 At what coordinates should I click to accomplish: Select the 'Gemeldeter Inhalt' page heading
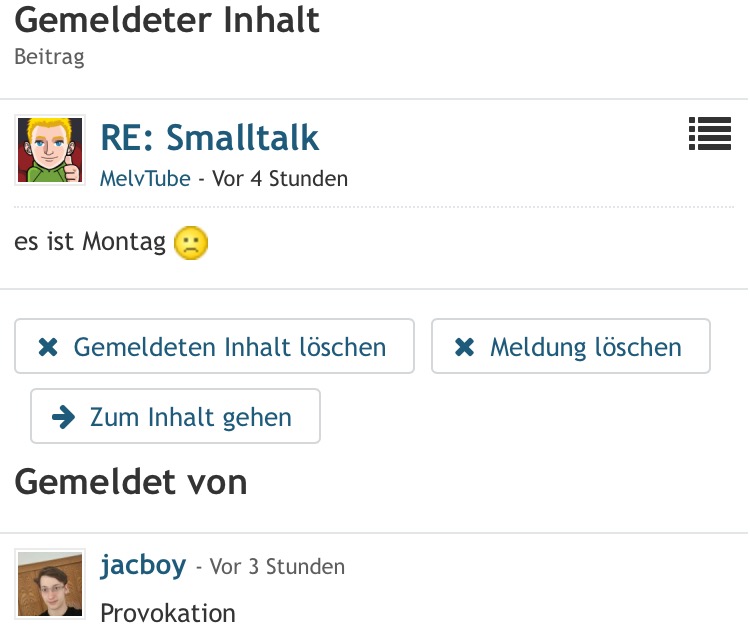(168, 20)
